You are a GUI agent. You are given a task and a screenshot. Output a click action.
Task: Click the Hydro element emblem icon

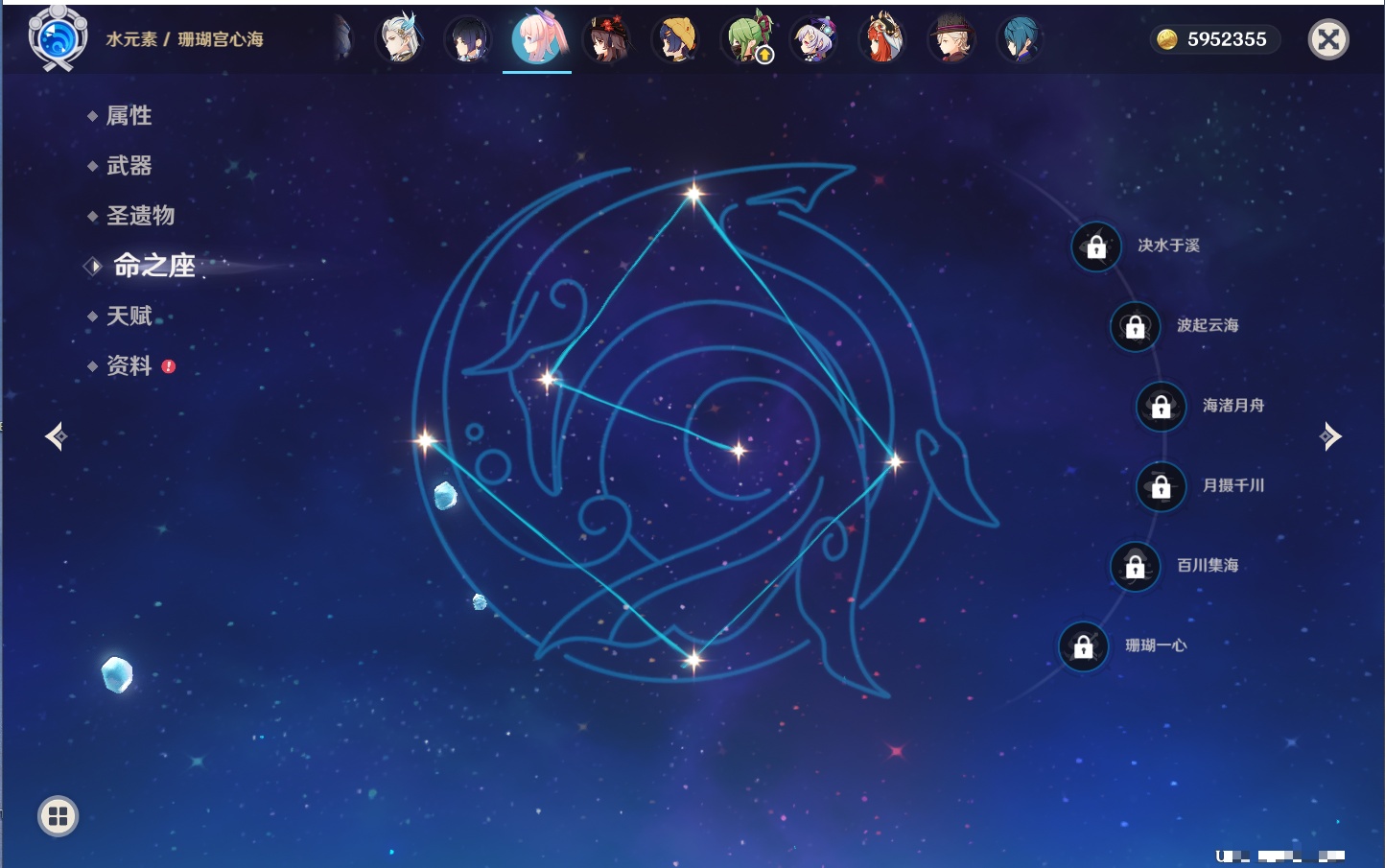pos(58,38)
